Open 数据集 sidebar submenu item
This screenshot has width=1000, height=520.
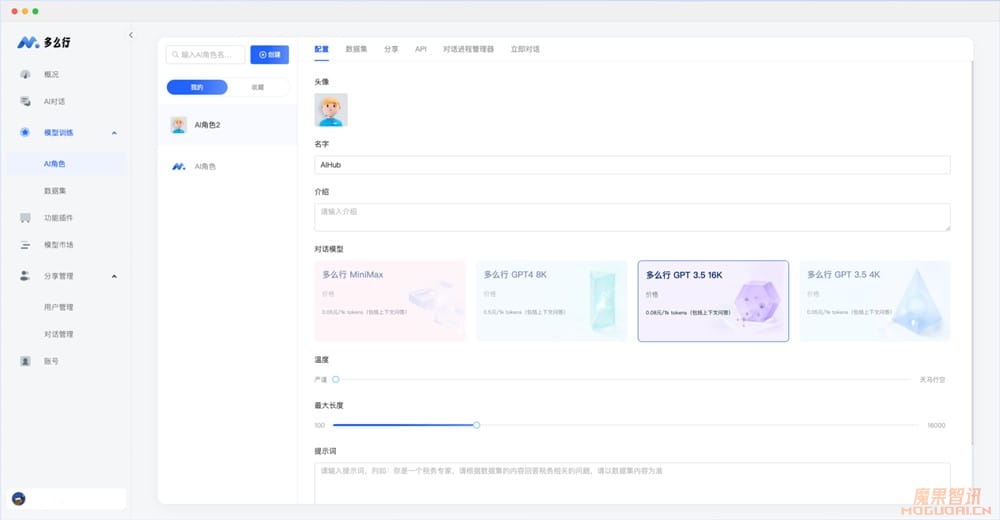55,191
